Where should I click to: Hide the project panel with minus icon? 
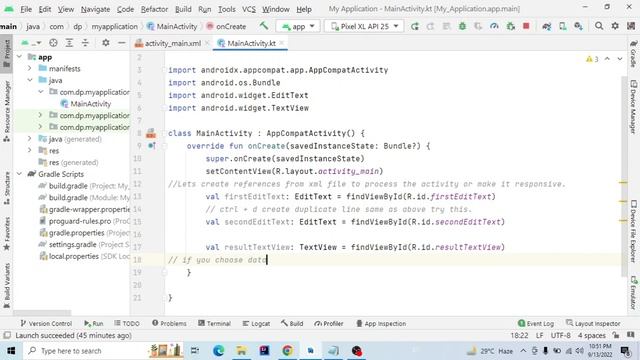[x=122, y=43]
